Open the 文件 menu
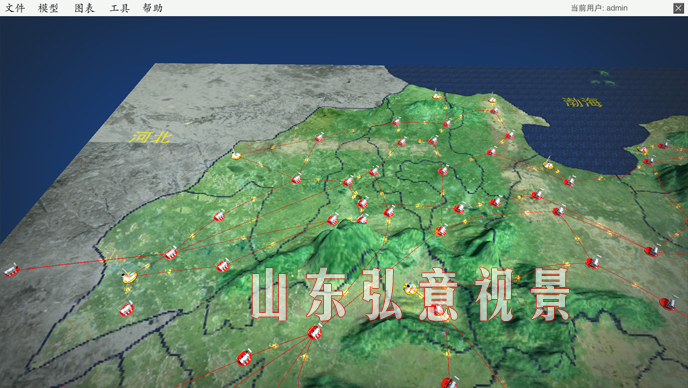The height and width of the screenshot is (388, 688). click(15, 8)
